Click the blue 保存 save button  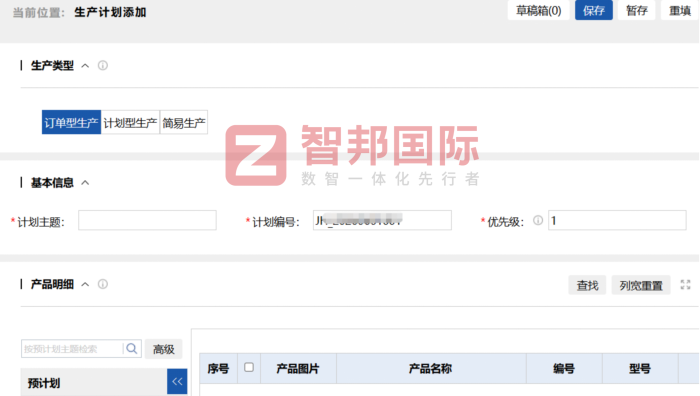[x=594, y=10]
